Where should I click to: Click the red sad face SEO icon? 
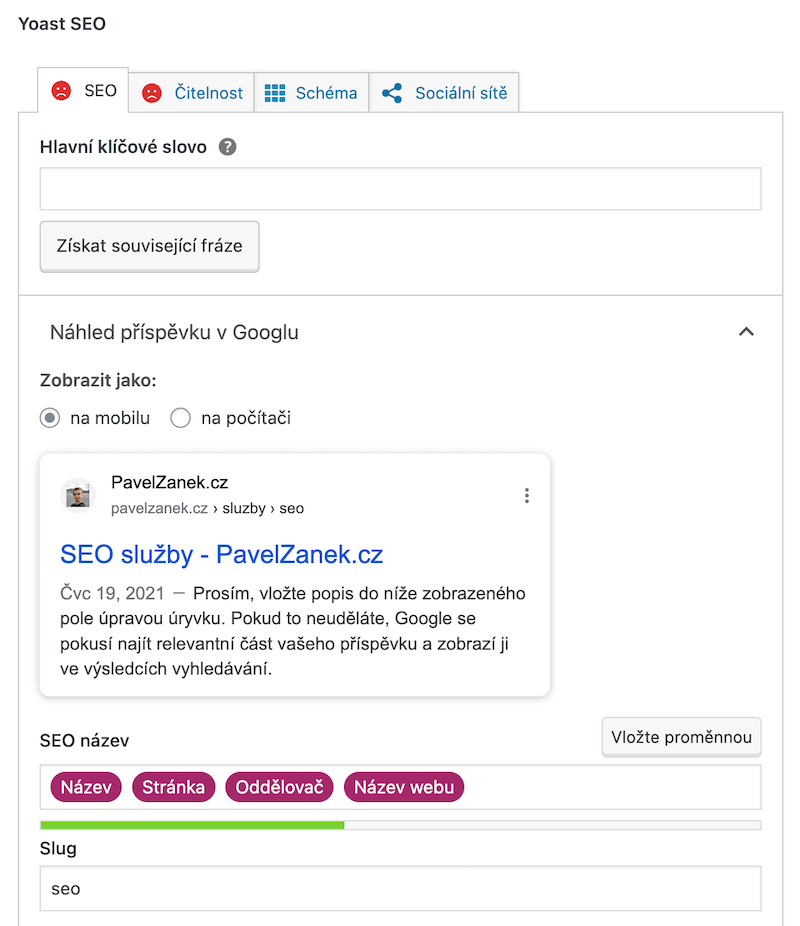(61, 91)
